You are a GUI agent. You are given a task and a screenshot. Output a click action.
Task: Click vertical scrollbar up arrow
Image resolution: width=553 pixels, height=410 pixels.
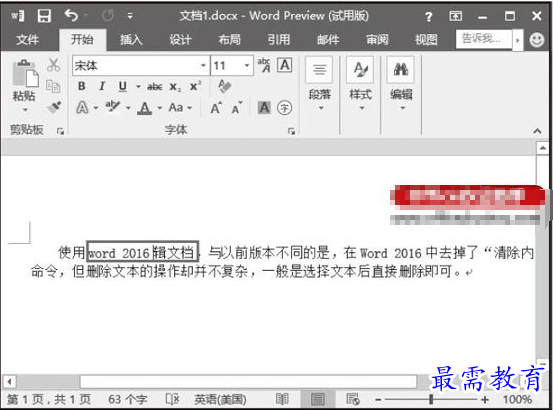tap(542, 148)
